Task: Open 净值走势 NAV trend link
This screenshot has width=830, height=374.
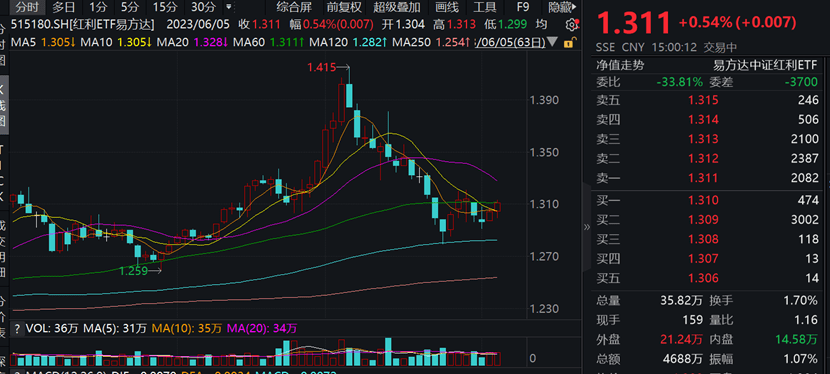Action: 620,66
